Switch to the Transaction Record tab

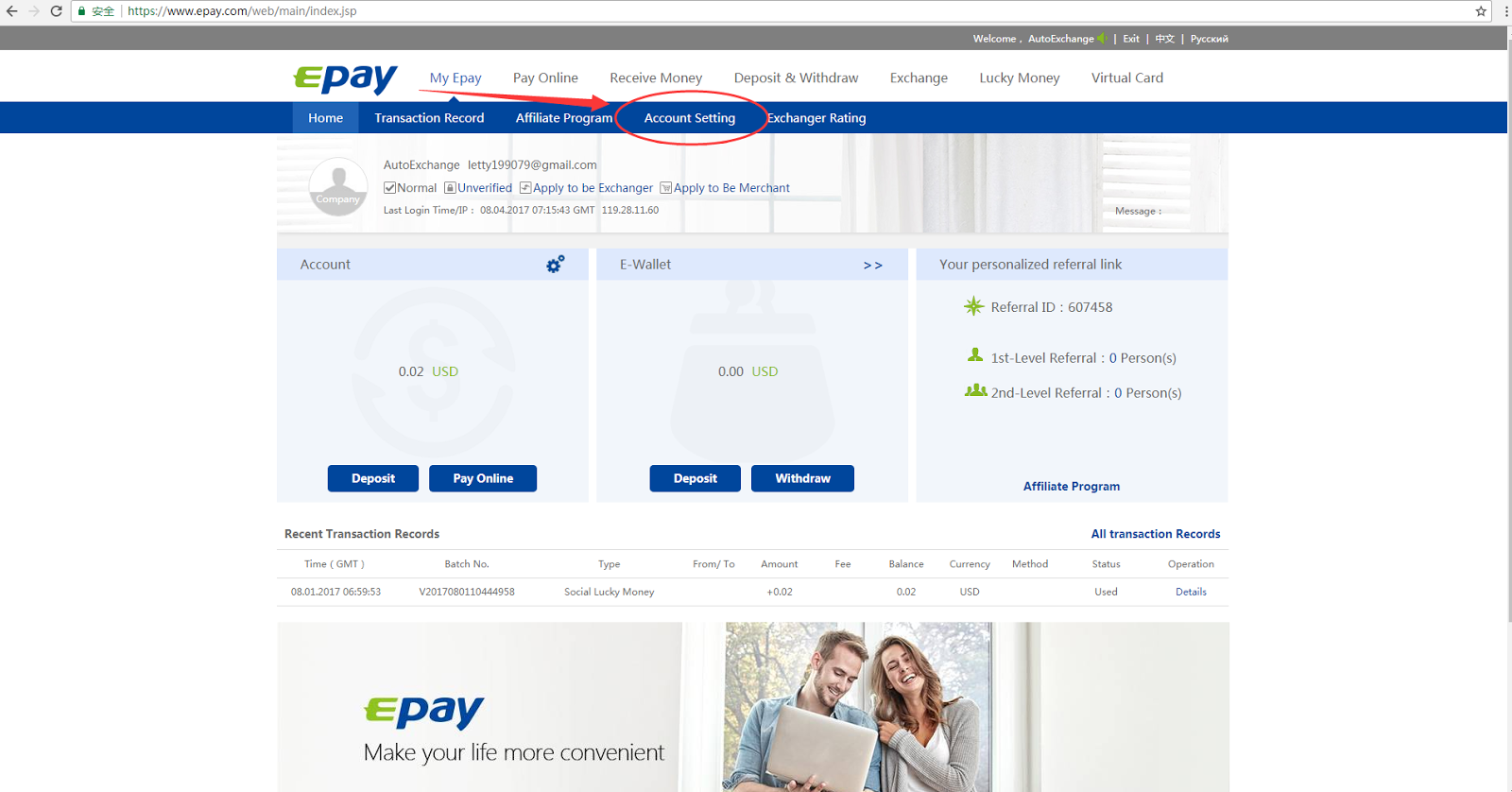click(x=429, y=117)
